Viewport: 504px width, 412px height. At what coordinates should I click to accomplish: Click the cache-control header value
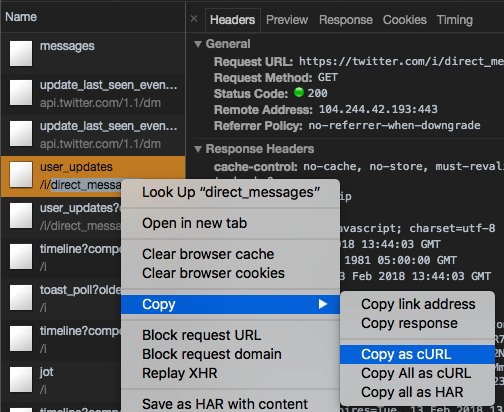pyautogui.click(x=403, y=166)
